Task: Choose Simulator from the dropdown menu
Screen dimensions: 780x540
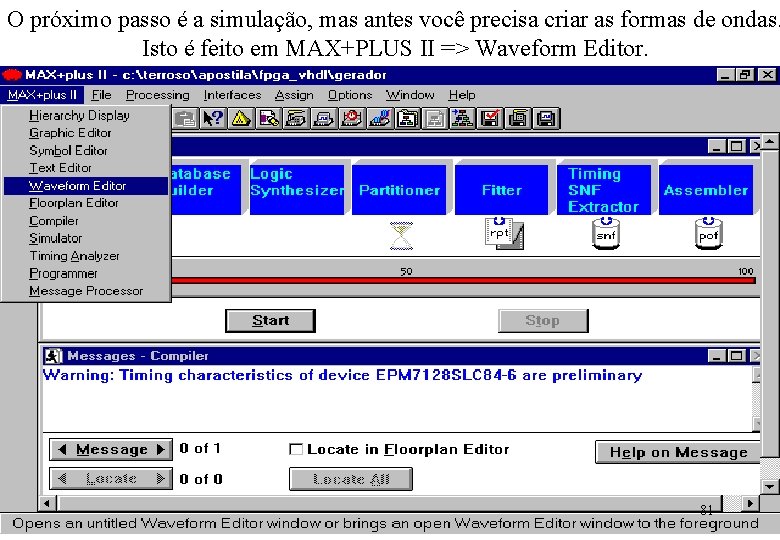Action: click(x=86, y=238)
